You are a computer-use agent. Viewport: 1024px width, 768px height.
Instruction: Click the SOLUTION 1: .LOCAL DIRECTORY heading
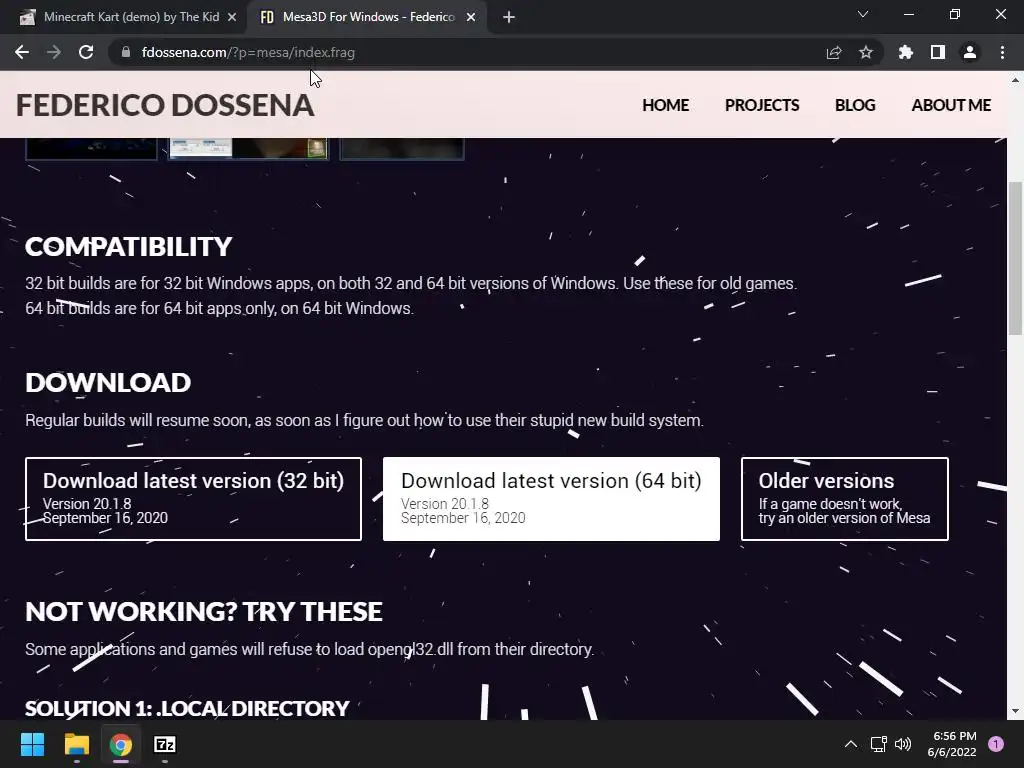[187, 709]
